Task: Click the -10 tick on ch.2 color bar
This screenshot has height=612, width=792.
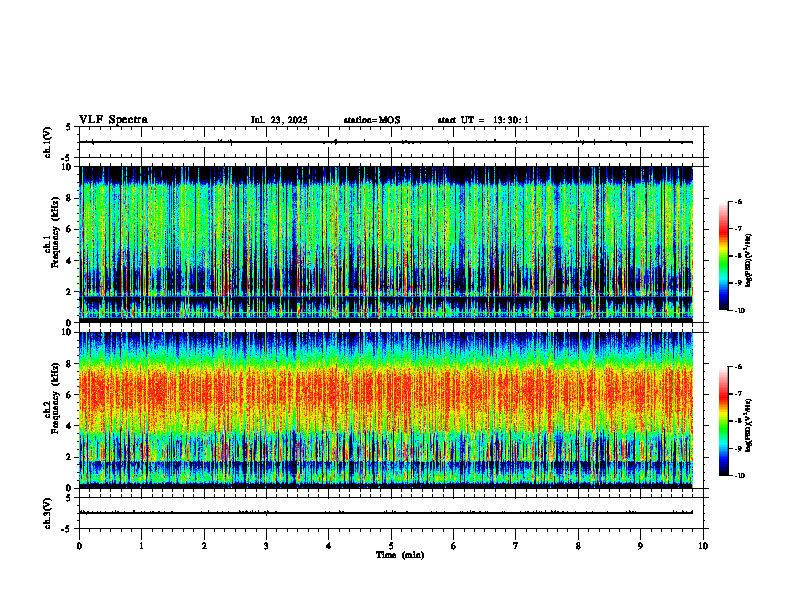Action: tap(739, 476)
